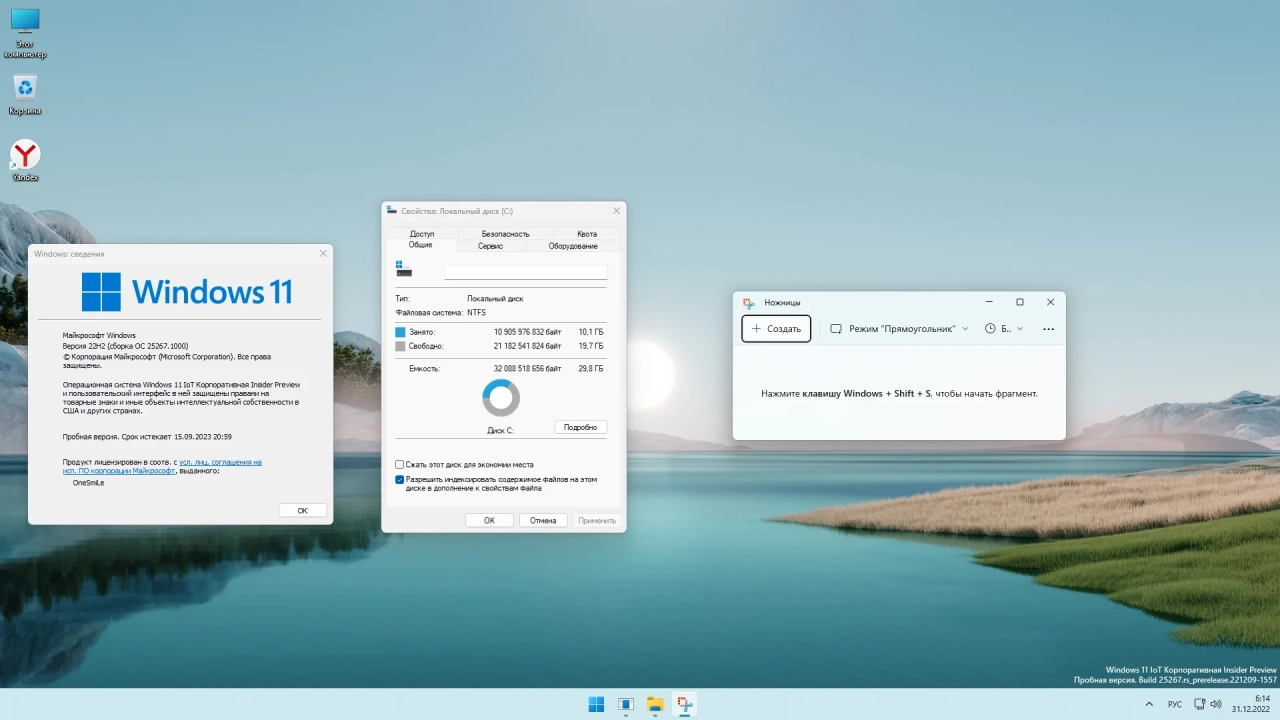Click the disk usage donut chart
The height and width of the screenshot is (720, 1280).
pos(501,398)
